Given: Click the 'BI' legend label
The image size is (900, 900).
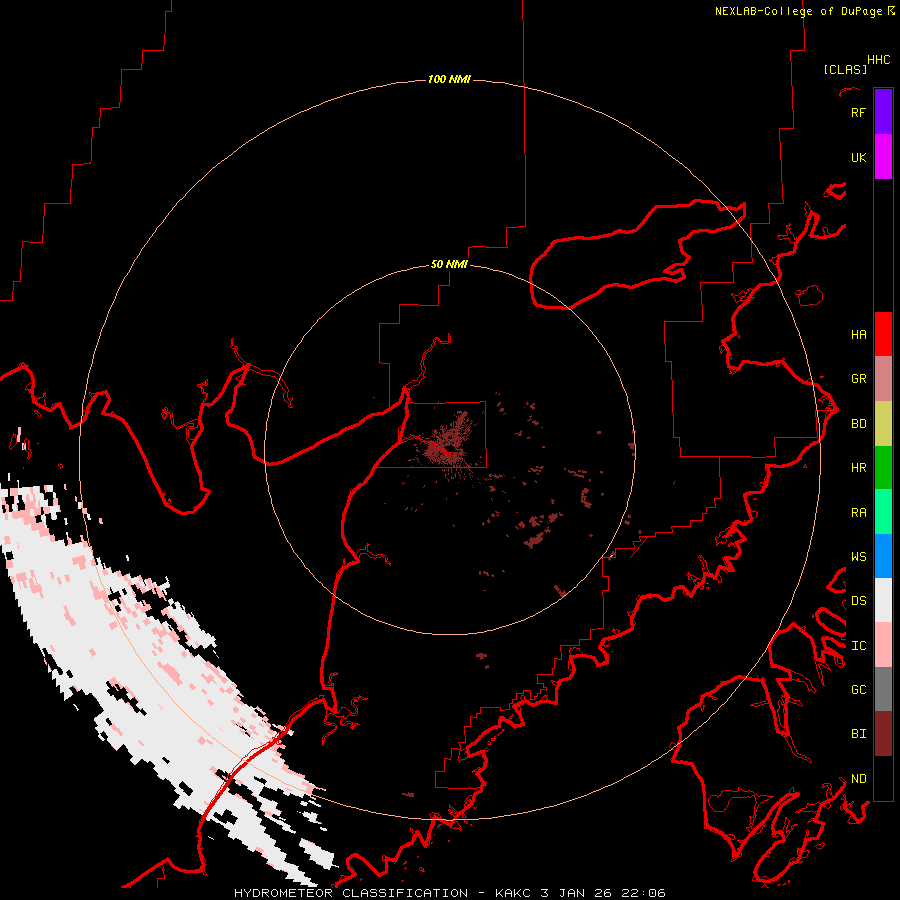Looking at the screenshot, I should 858,734.
